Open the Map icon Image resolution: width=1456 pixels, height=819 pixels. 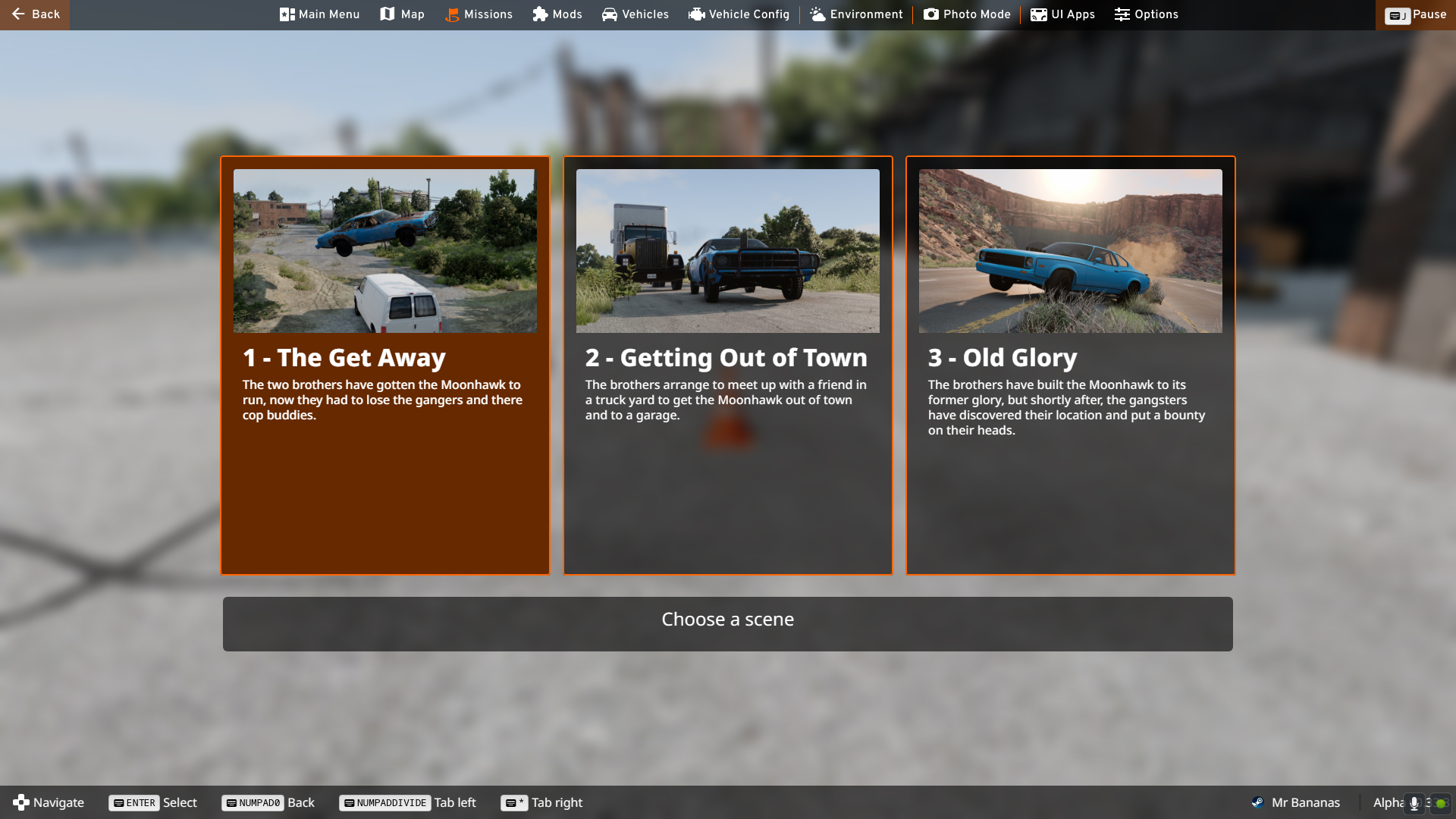click(388, 14)
